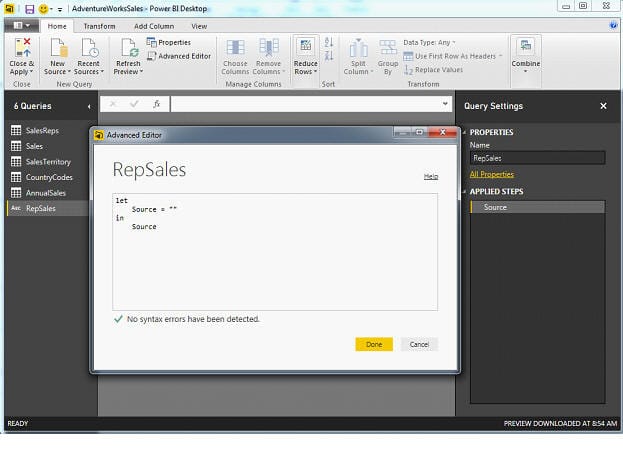The height and width of the screenshot is (451, 623).
Task: Click in the formula bar input
Action: click(306, 104)
